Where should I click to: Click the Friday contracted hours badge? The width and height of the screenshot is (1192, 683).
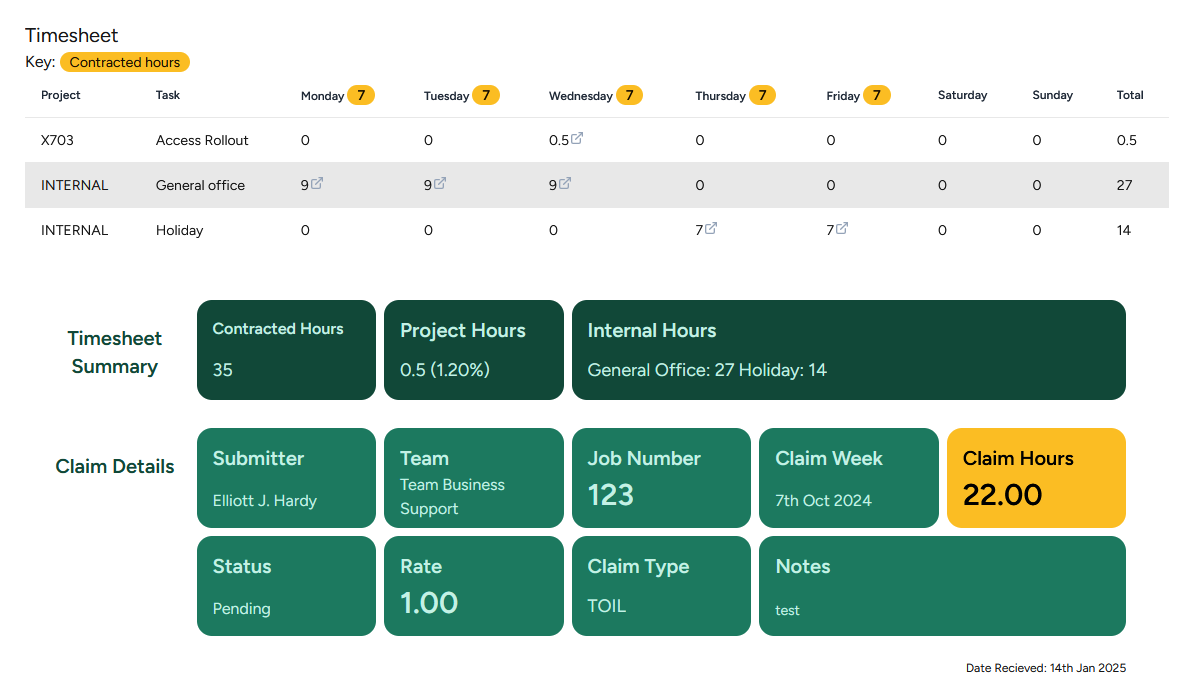(877, 95)
